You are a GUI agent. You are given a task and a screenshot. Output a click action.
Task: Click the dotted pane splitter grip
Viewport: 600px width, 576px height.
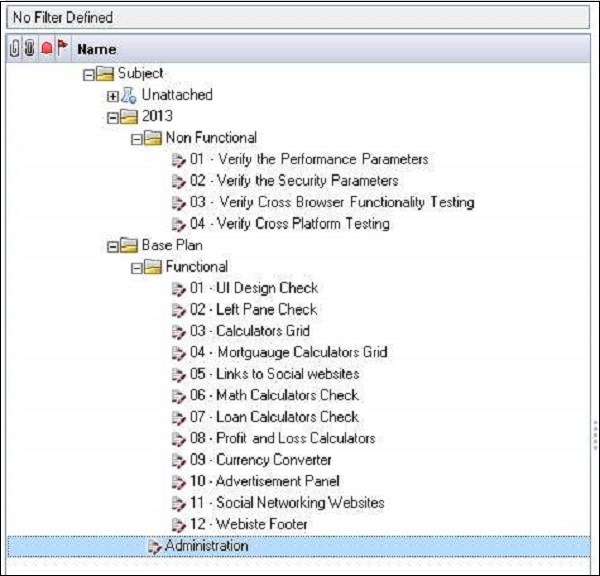[595, 435]
